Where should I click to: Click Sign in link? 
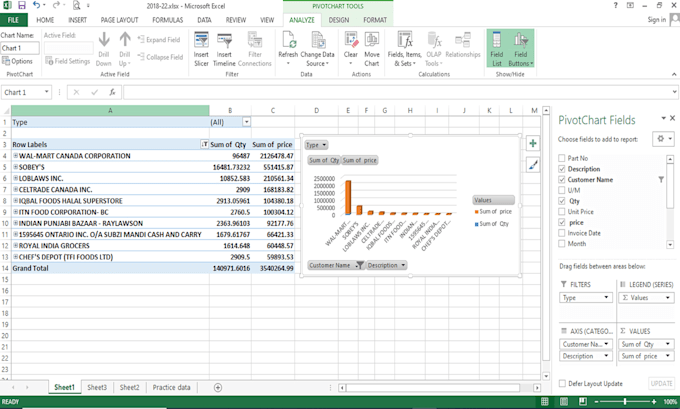[657, 20]
